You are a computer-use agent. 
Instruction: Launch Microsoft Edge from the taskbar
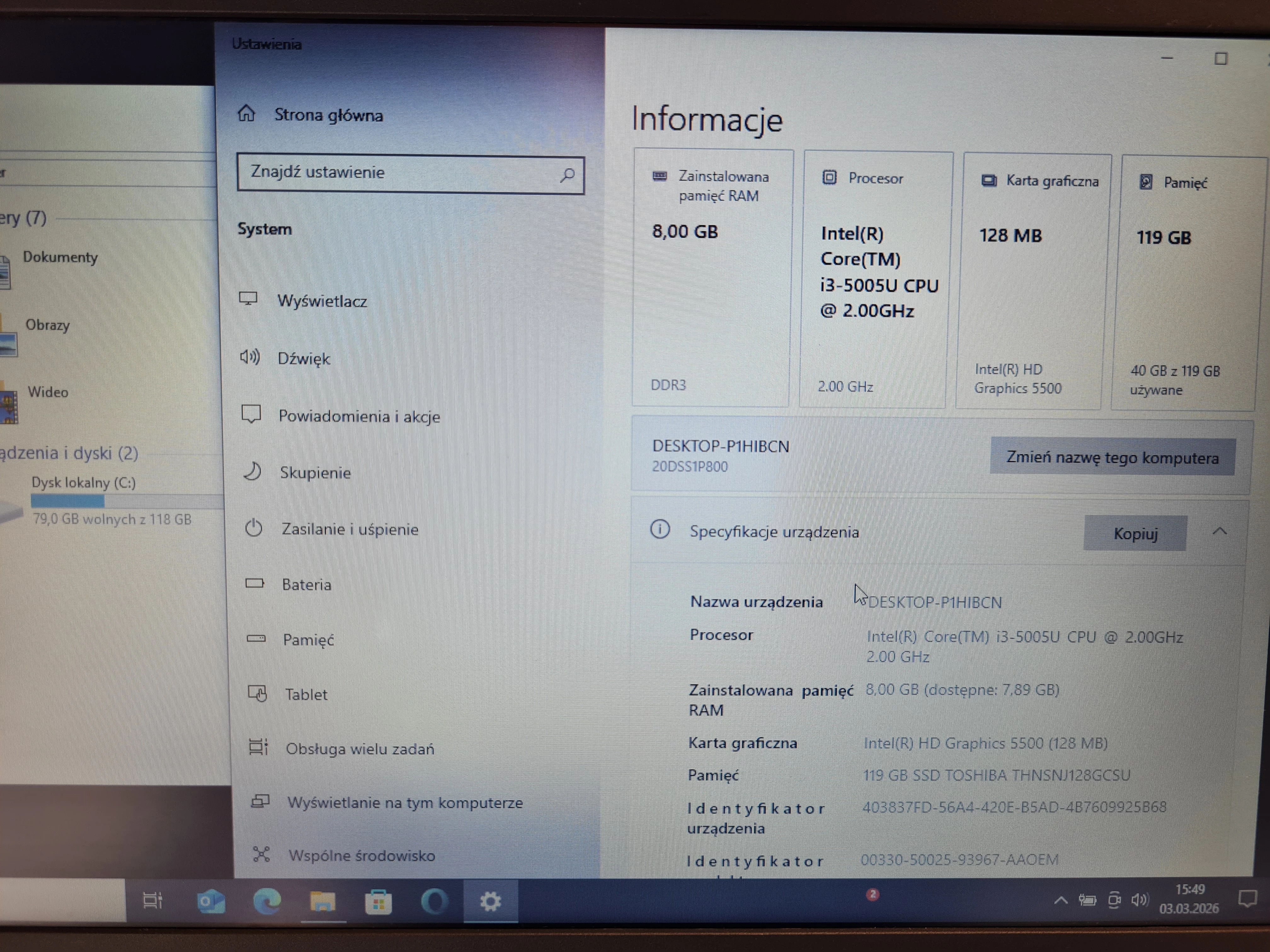pos(267,902)
